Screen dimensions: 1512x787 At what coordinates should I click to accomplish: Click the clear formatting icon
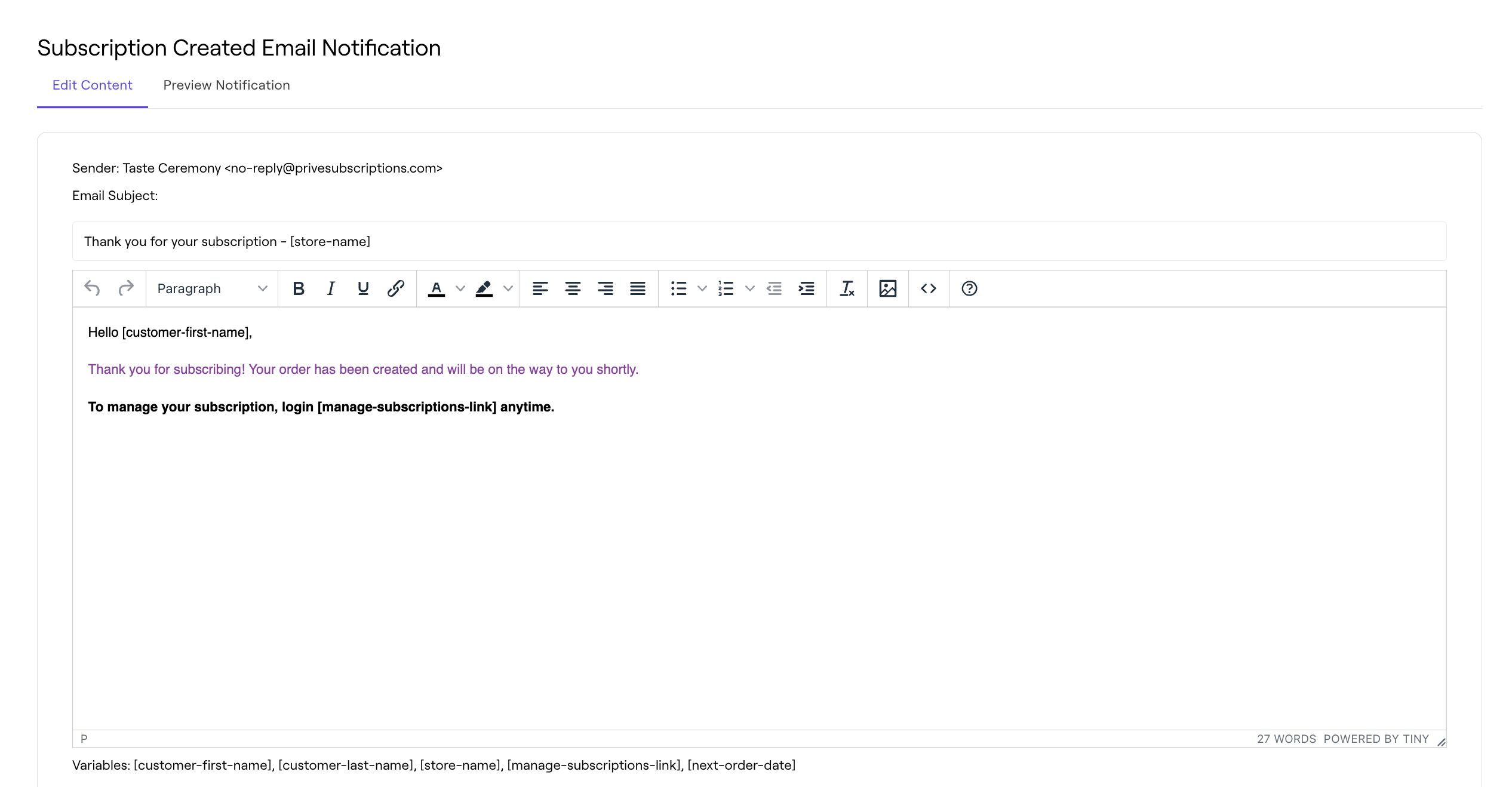pyautogui.click(x=847, y=288)
